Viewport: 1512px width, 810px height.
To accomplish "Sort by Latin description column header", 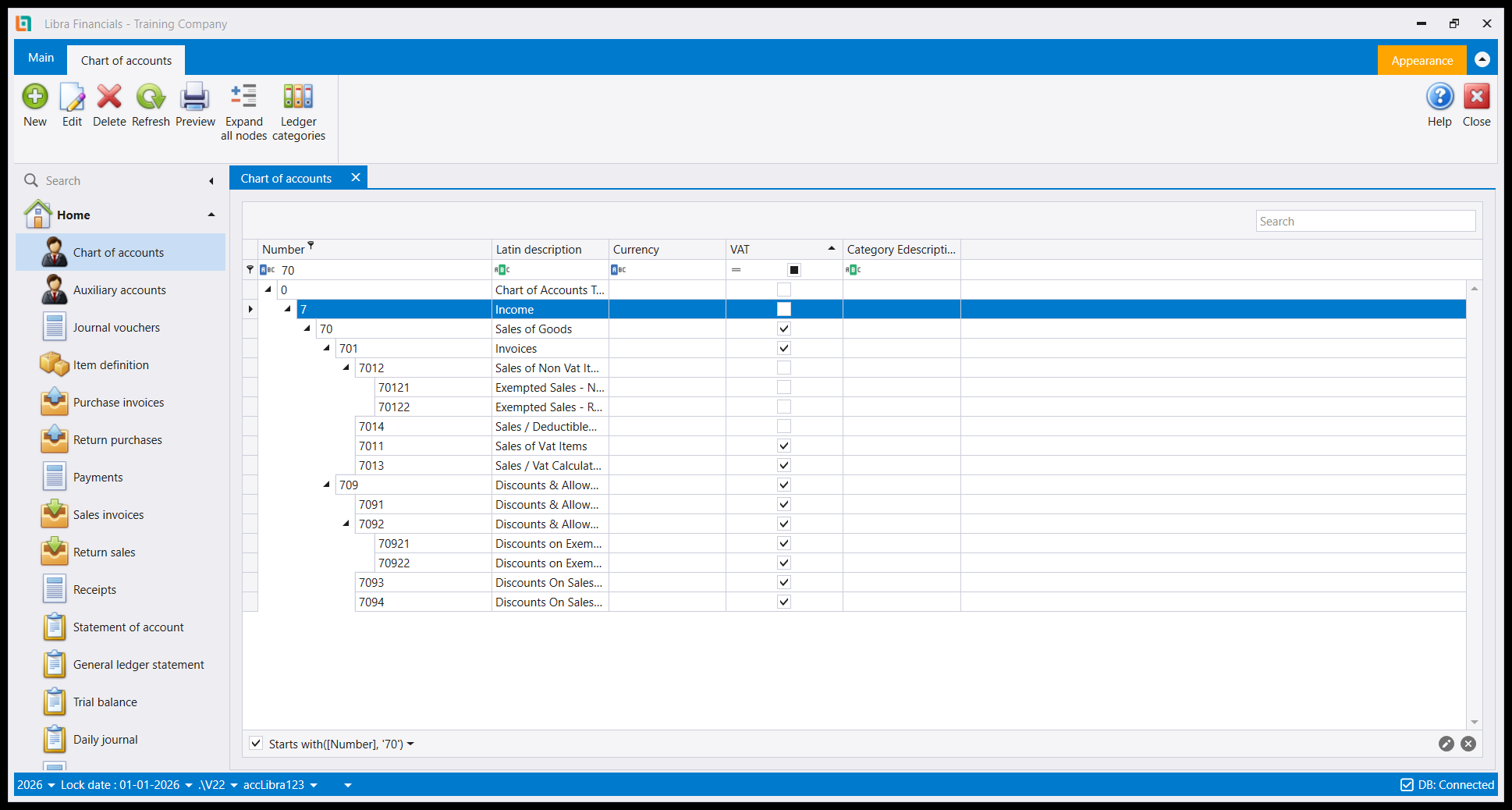I will [x=550, y=249].
